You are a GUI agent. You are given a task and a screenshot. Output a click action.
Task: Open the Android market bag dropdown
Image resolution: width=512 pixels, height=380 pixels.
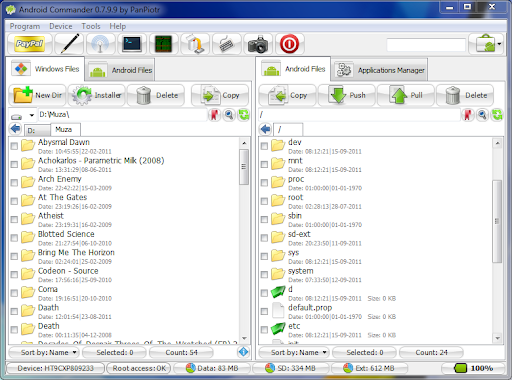(486, 44)
